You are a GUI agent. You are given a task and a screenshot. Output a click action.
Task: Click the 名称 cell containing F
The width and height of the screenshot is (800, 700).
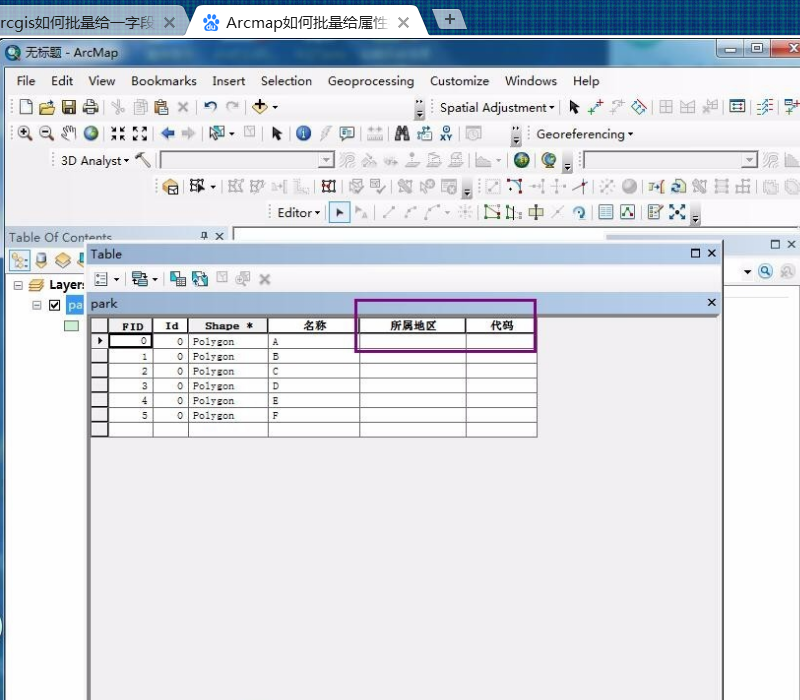(x=314, y=415)
